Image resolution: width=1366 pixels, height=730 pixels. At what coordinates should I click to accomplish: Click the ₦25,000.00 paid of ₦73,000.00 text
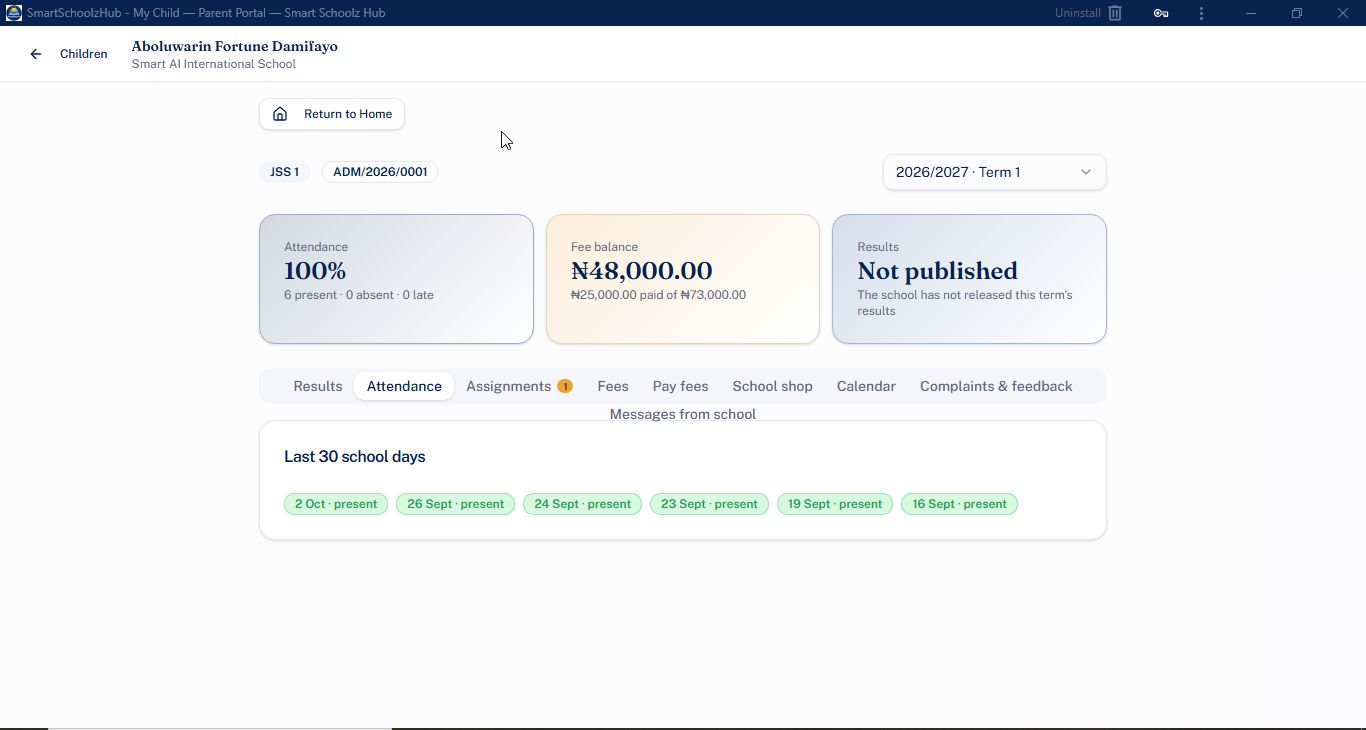(x=658, y=295)
